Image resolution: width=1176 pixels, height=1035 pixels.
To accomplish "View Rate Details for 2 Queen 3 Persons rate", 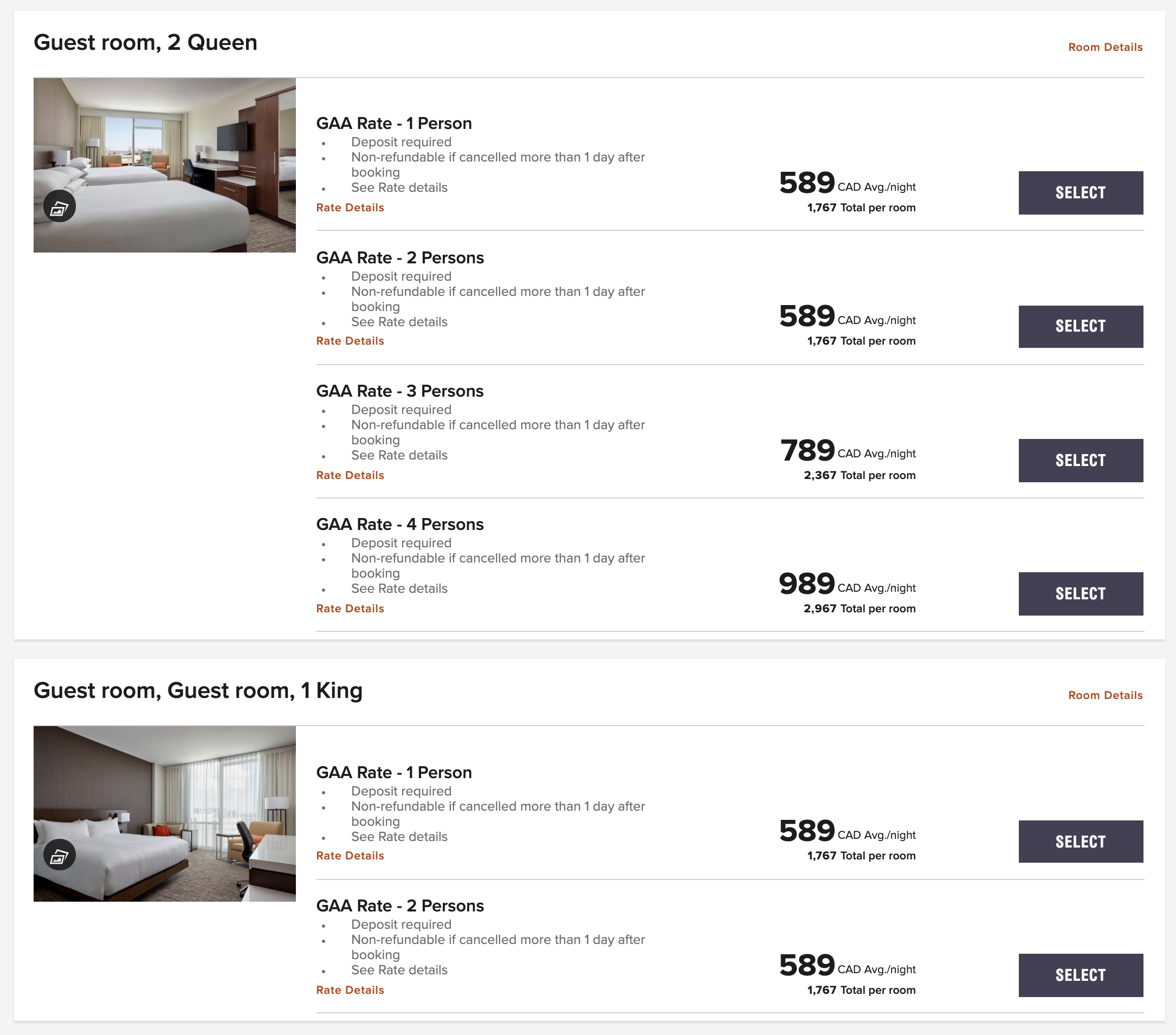I will point(350,475).
